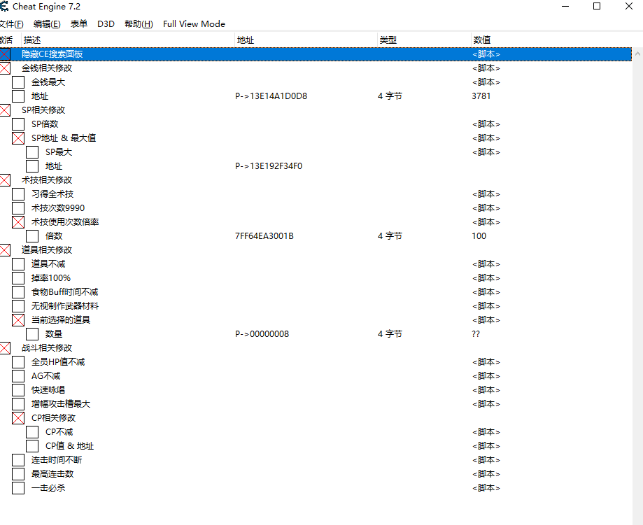Click the address P->13E14A1D0D8
The width and height of the screenshot is (643, 525).
(271, 96)
